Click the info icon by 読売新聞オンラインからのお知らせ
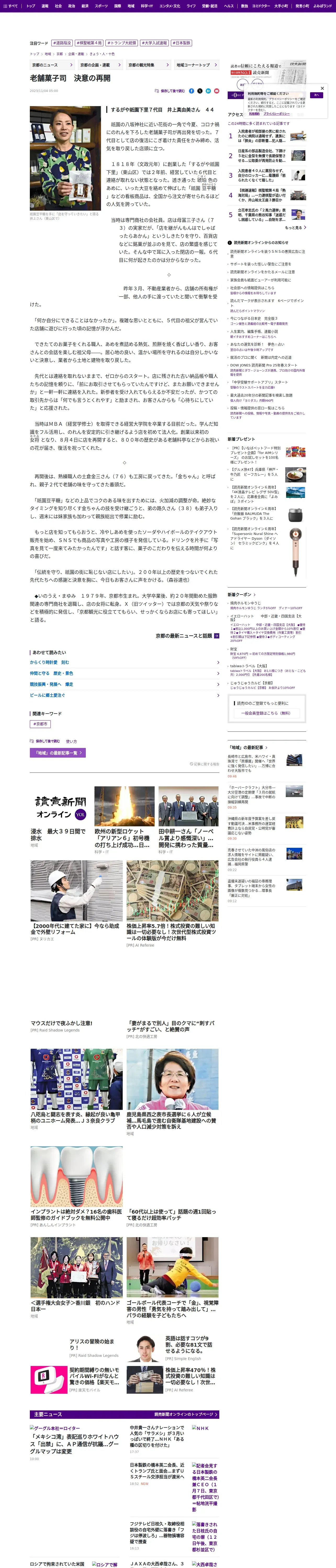This screenshot has height=1568, width=336. (230, 242)
